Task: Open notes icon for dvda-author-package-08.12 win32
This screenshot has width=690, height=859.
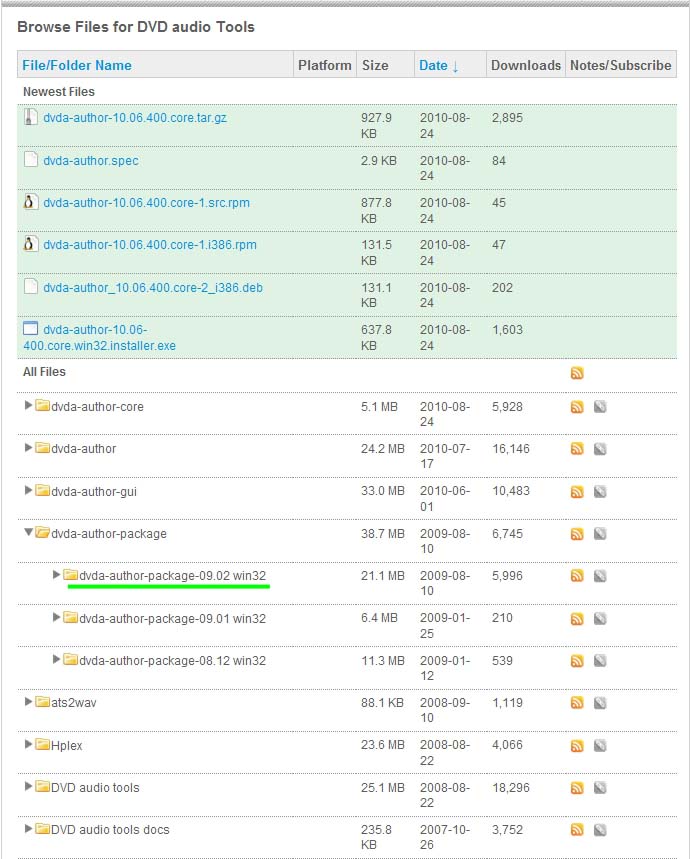Action: (600, 661)
